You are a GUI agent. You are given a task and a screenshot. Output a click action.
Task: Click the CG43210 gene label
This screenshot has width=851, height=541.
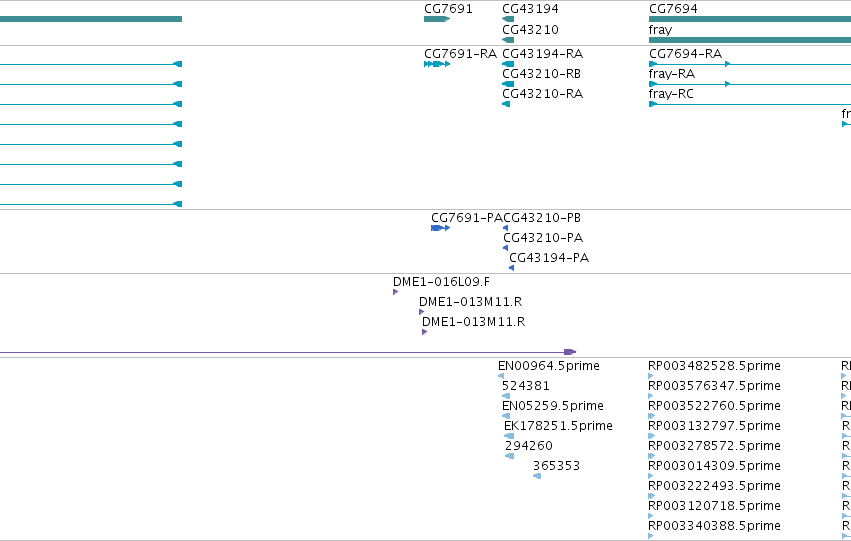530,29
